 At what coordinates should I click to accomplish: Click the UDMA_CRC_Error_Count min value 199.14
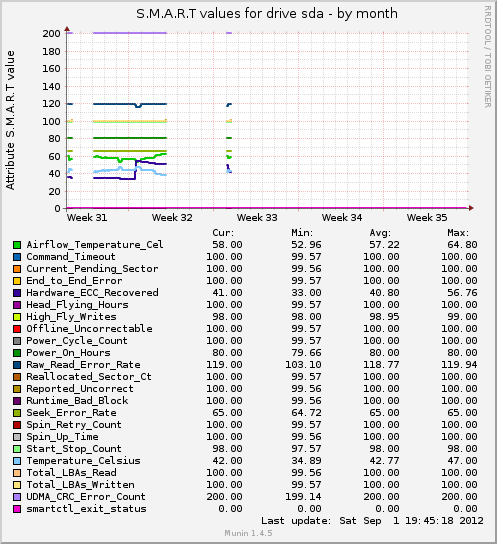[x=303, y=497]
